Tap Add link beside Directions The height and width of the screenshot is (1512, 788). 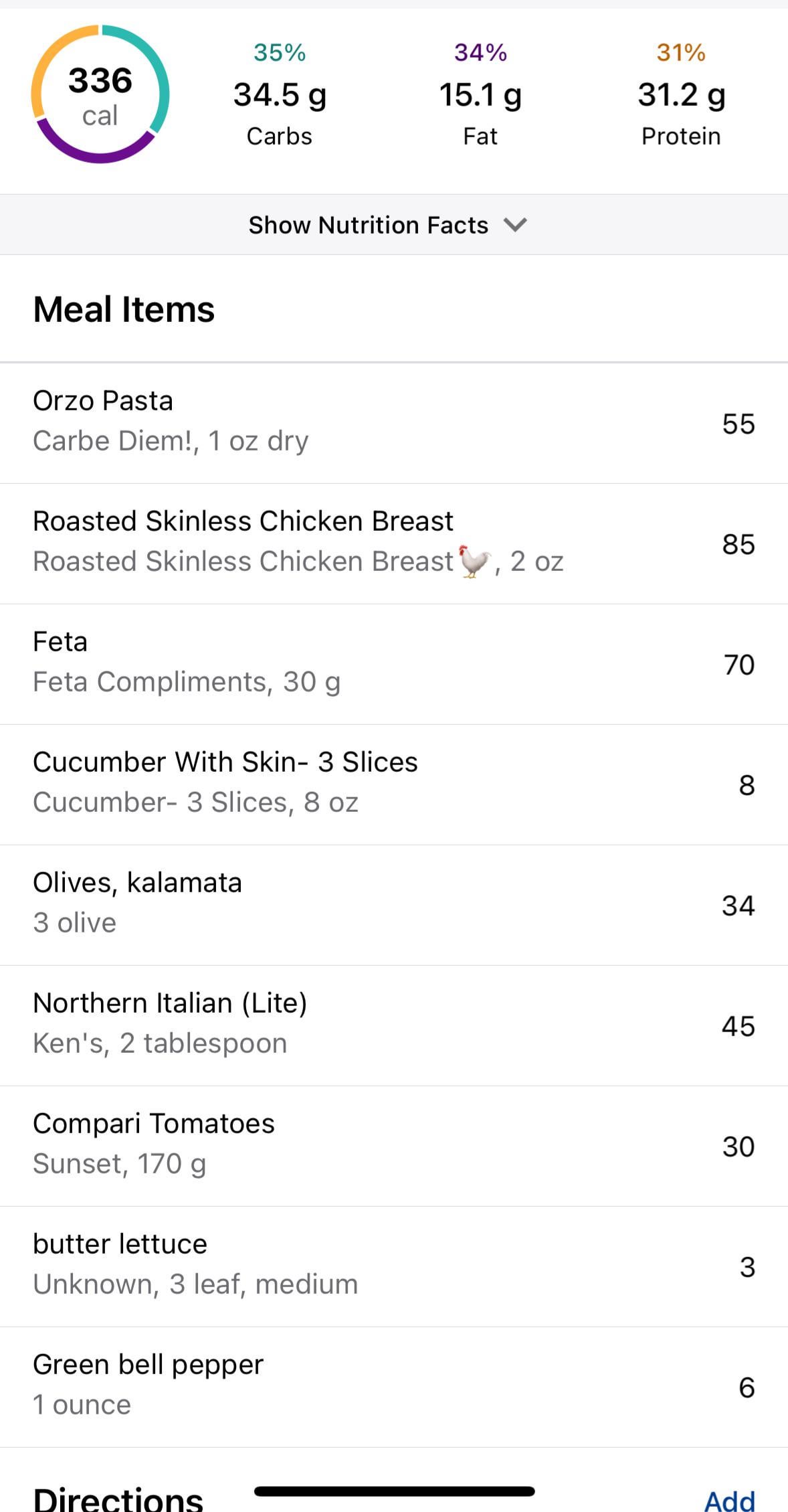729,1499
